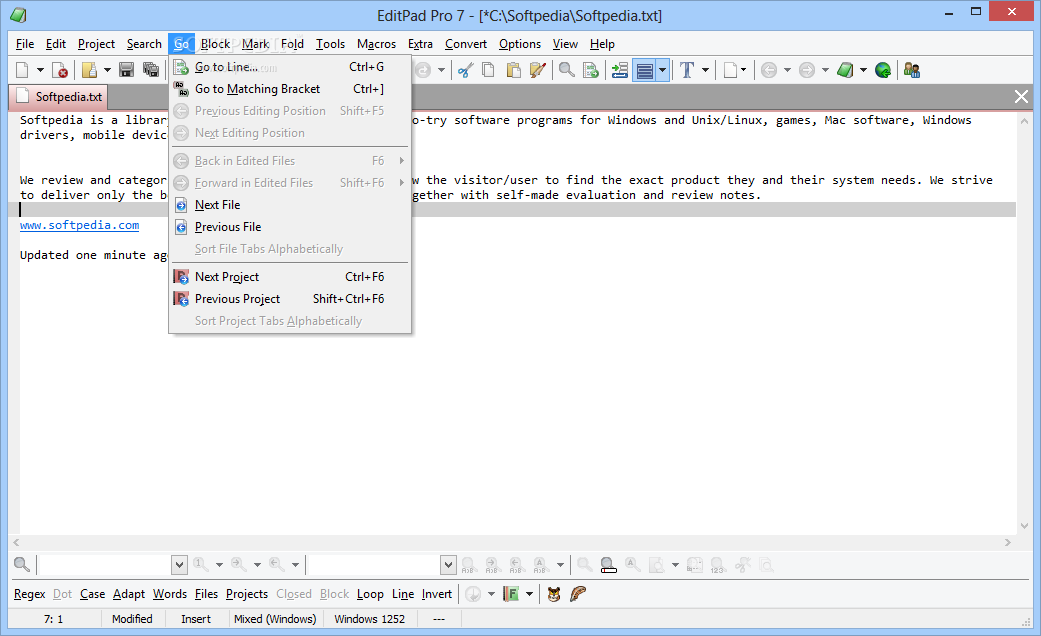Open dropdown arrow next to Open folder icon
The width and height of the screenshot is (1041, 636).
(107, 70)
